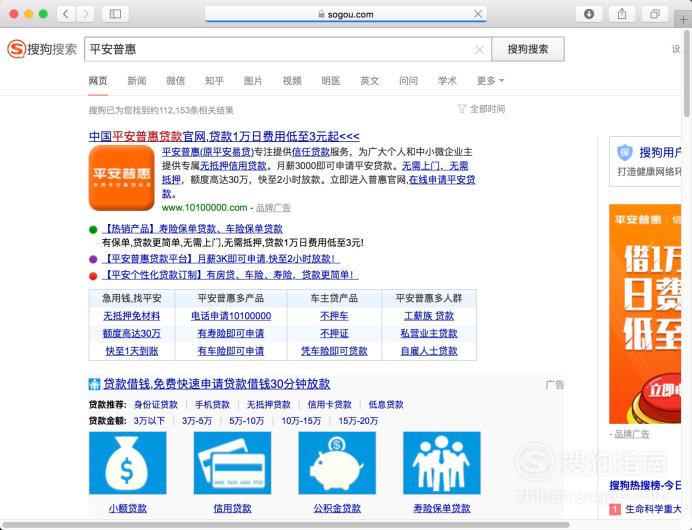Open 贷款借钱,免费快速申请 ad title
692x530 pixels.
pyautogui.click(x=217, y=384)
